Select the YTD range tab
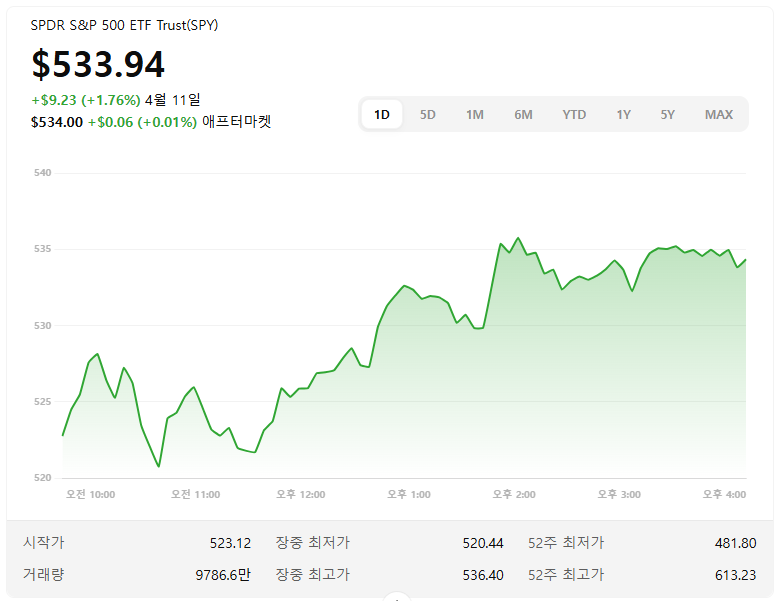The image size is (782, 601). (x=574, y=115)
